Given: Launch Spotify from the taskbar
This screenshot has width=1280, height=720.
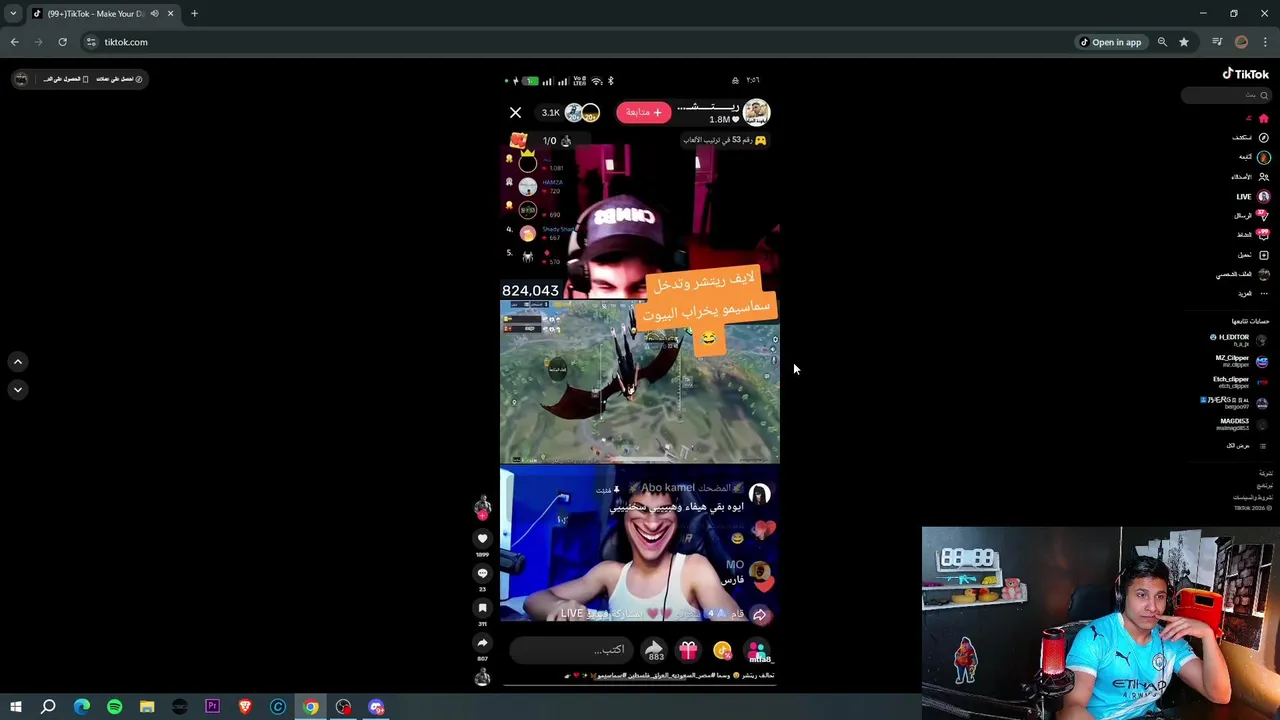Looking at the screenshot, I should [114, 707].
